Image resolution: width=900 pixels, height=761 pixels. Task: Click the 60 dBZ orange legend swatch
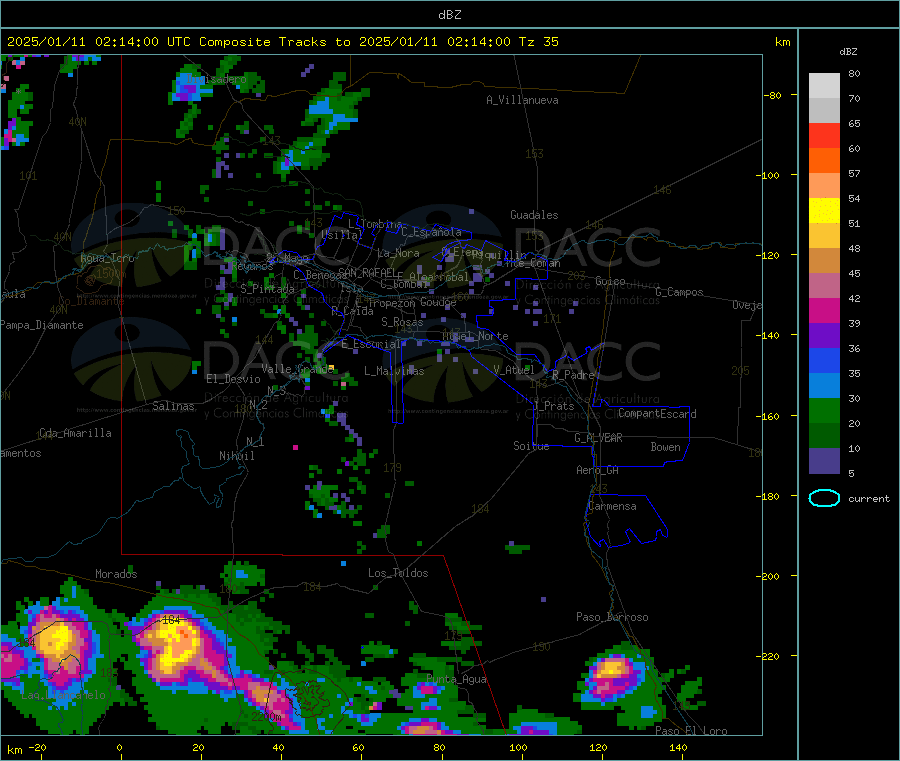(824, 161)
